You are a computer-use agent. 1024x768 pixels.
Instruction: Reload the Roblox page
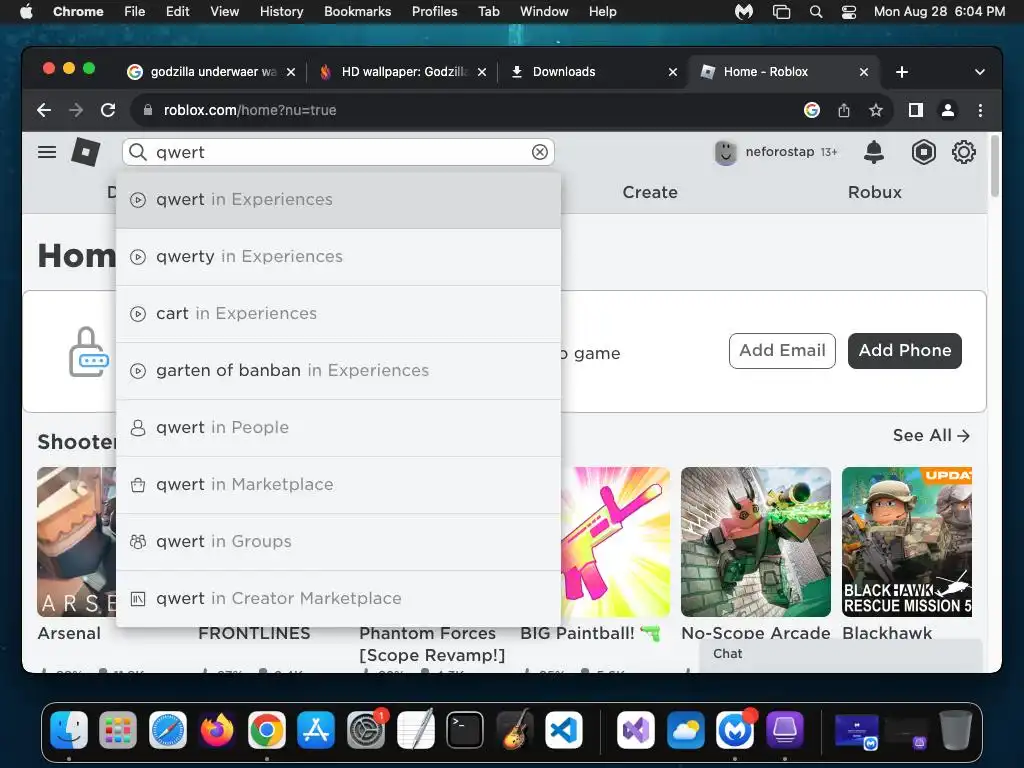pos(108,110)
